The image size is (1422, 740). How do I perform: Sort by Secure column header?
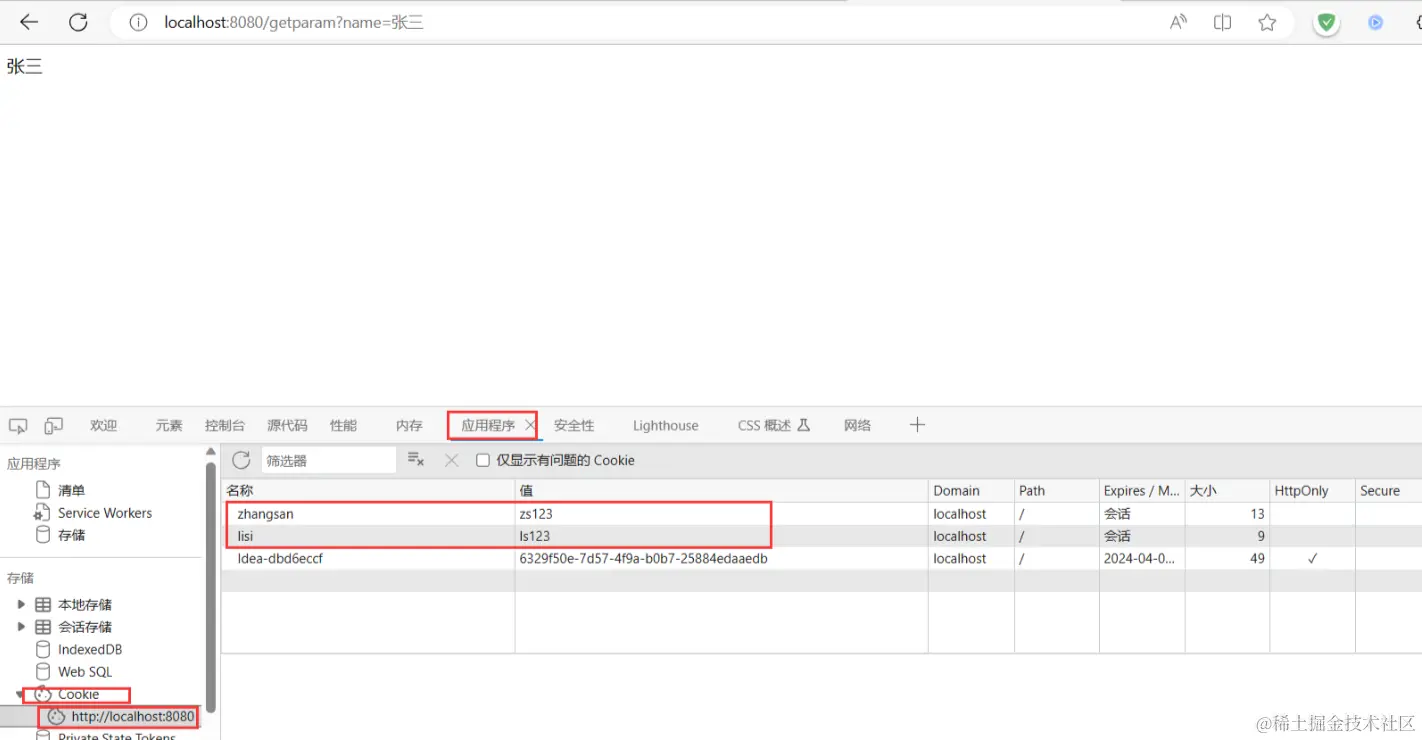tap(1388, 491)
